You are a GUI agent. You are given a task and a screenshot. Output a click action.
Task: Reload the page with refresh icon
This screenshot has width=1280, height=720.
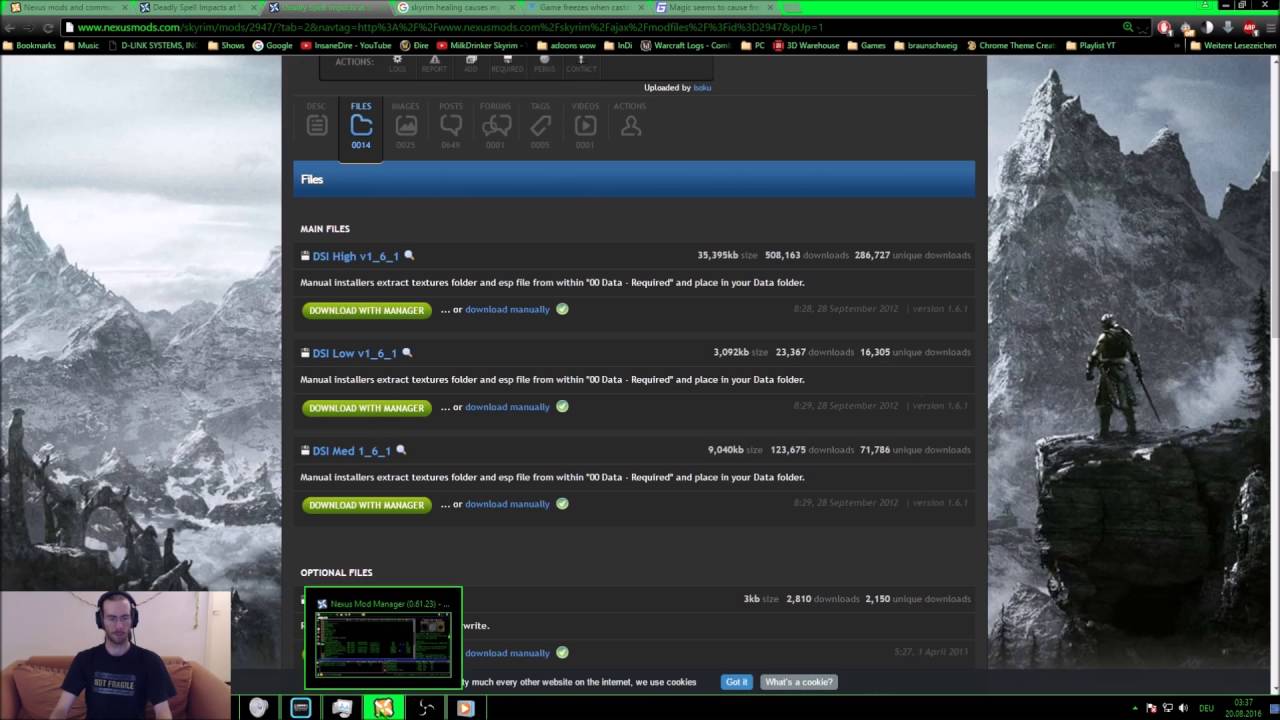(x=46, y=28)
